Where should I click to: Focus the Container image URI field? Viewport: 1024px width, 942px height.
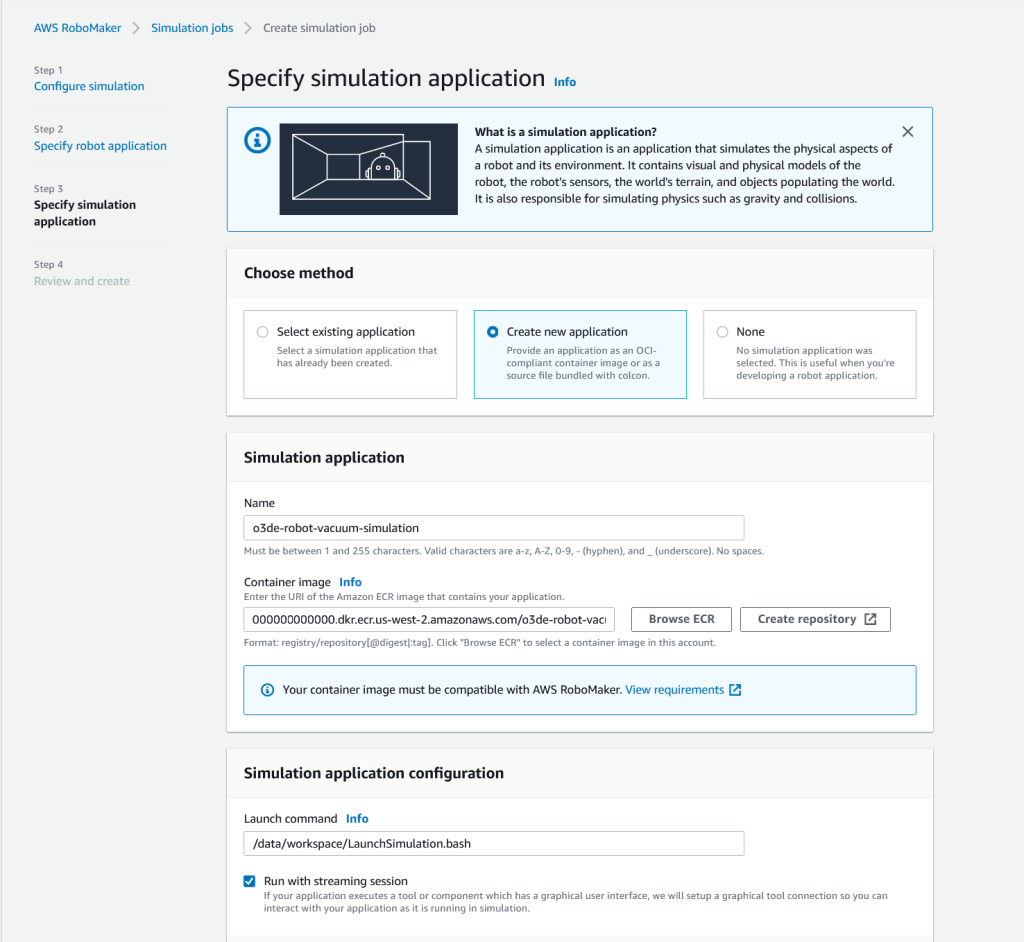pos(429,619)
